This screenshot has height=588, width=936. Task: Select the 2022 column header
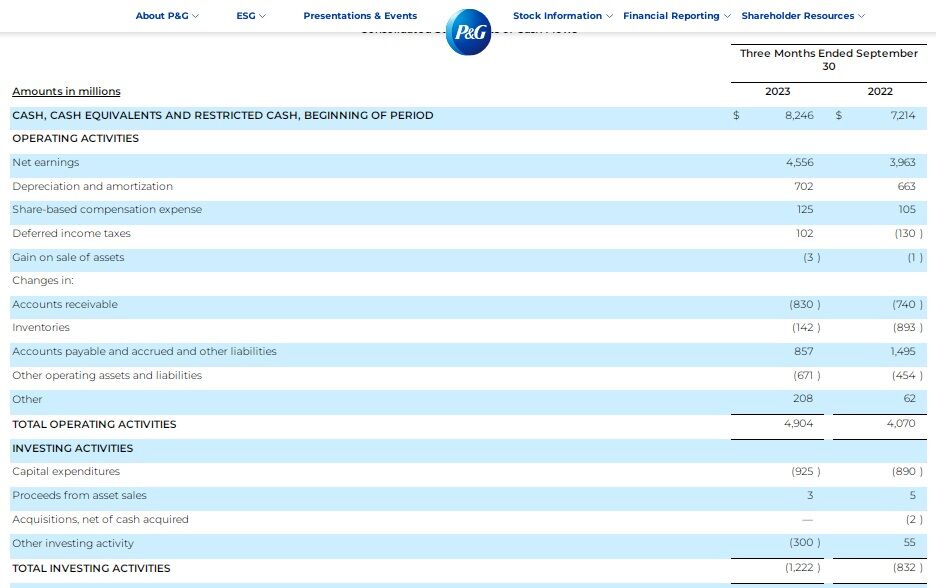tap(880, 91)
